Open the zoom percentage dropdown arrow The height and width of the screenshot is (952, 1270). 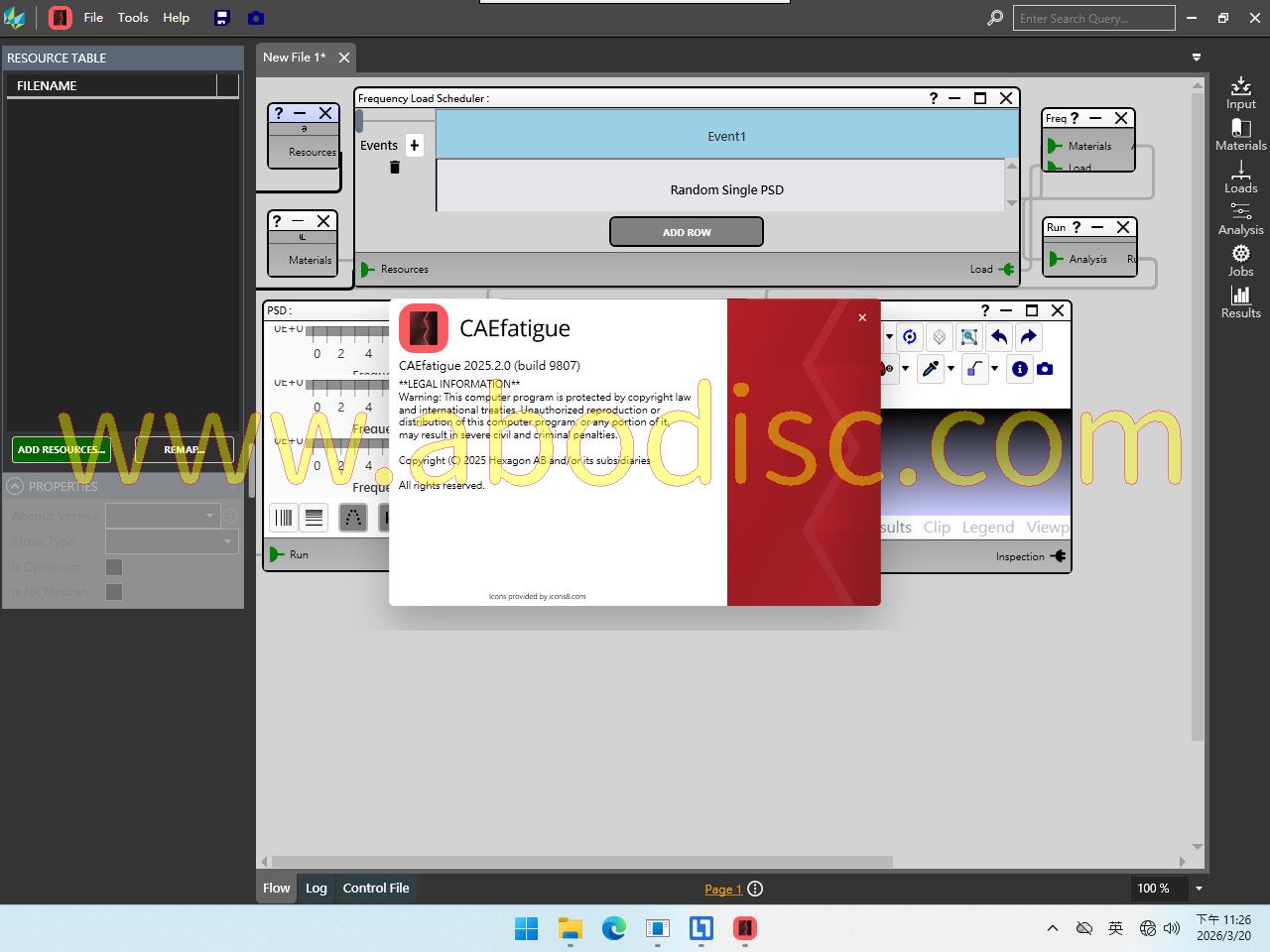pyautogui.click(x=1199, y=889)
